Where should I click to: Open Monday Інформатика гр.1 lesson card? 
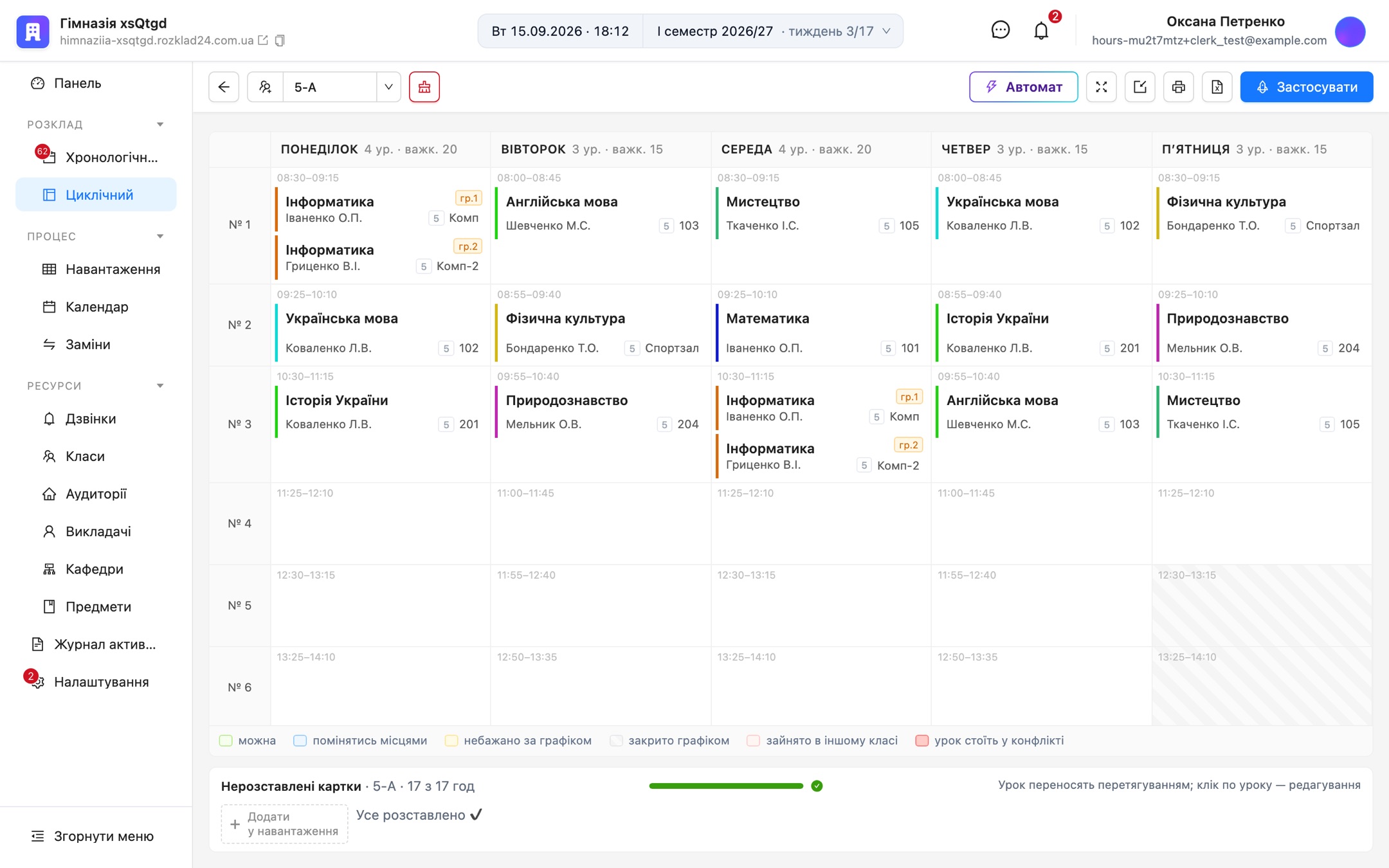[380, 210]
